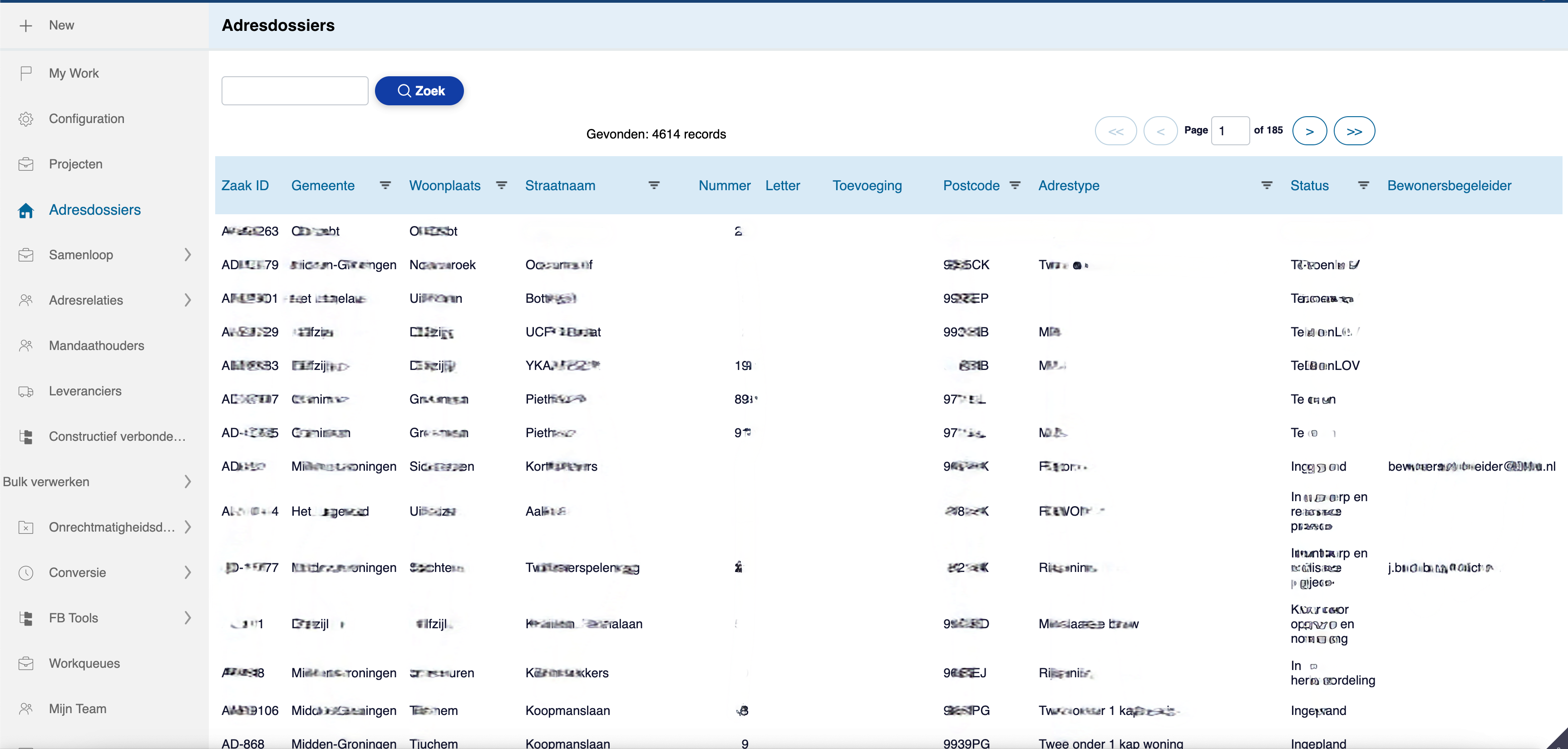This screenshot has width=1568, height=749.
Task: Filter the Postcode column
Action: click(x=1015, y=185)
